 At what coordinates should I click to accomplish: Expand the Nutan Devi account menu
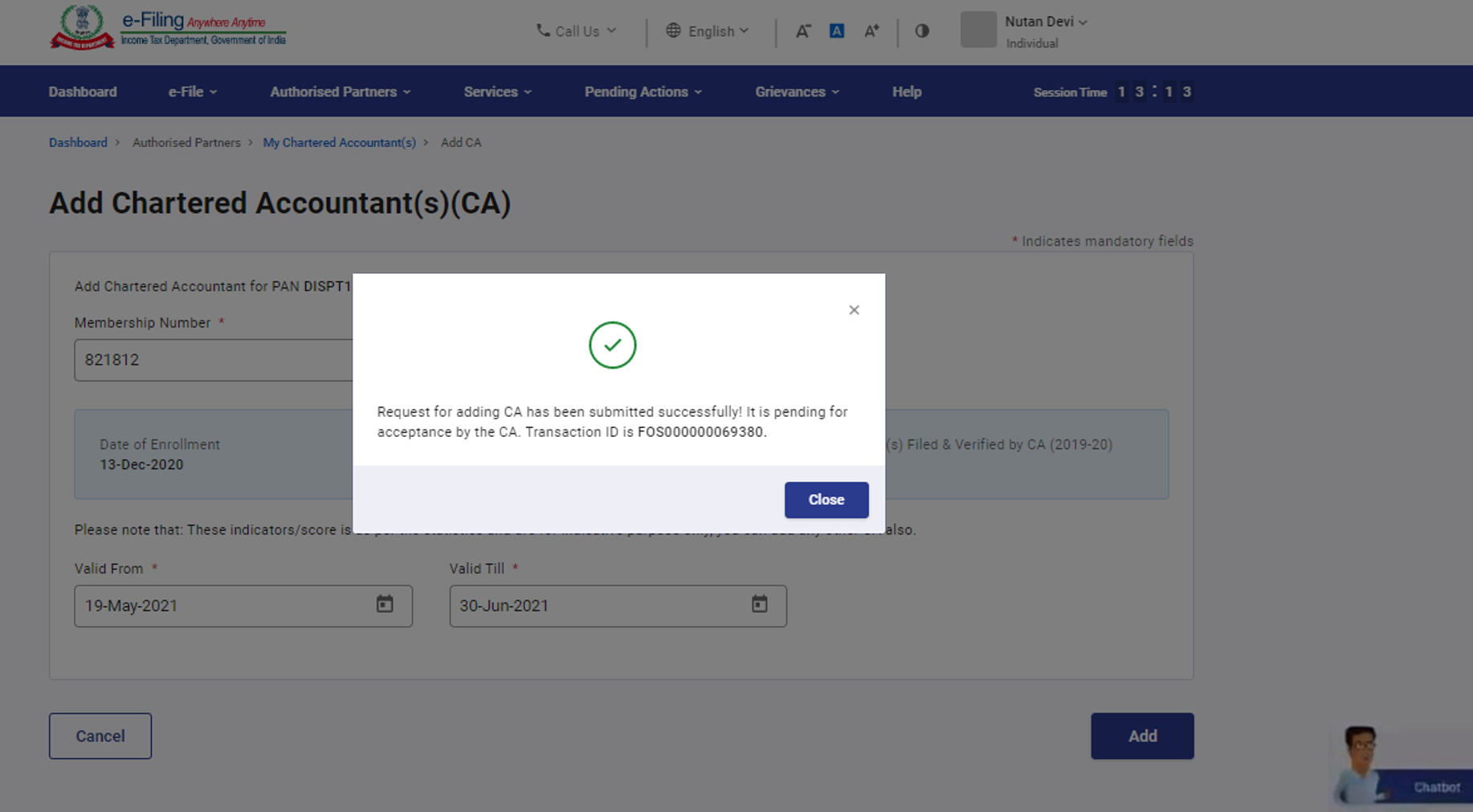click(1046, 22)
